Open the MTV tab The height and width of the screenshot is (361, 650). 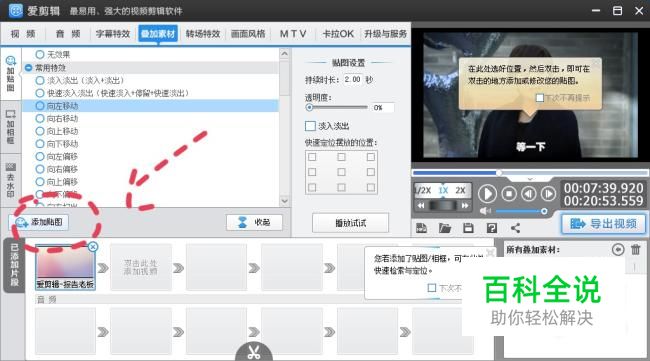click(293, 34)
